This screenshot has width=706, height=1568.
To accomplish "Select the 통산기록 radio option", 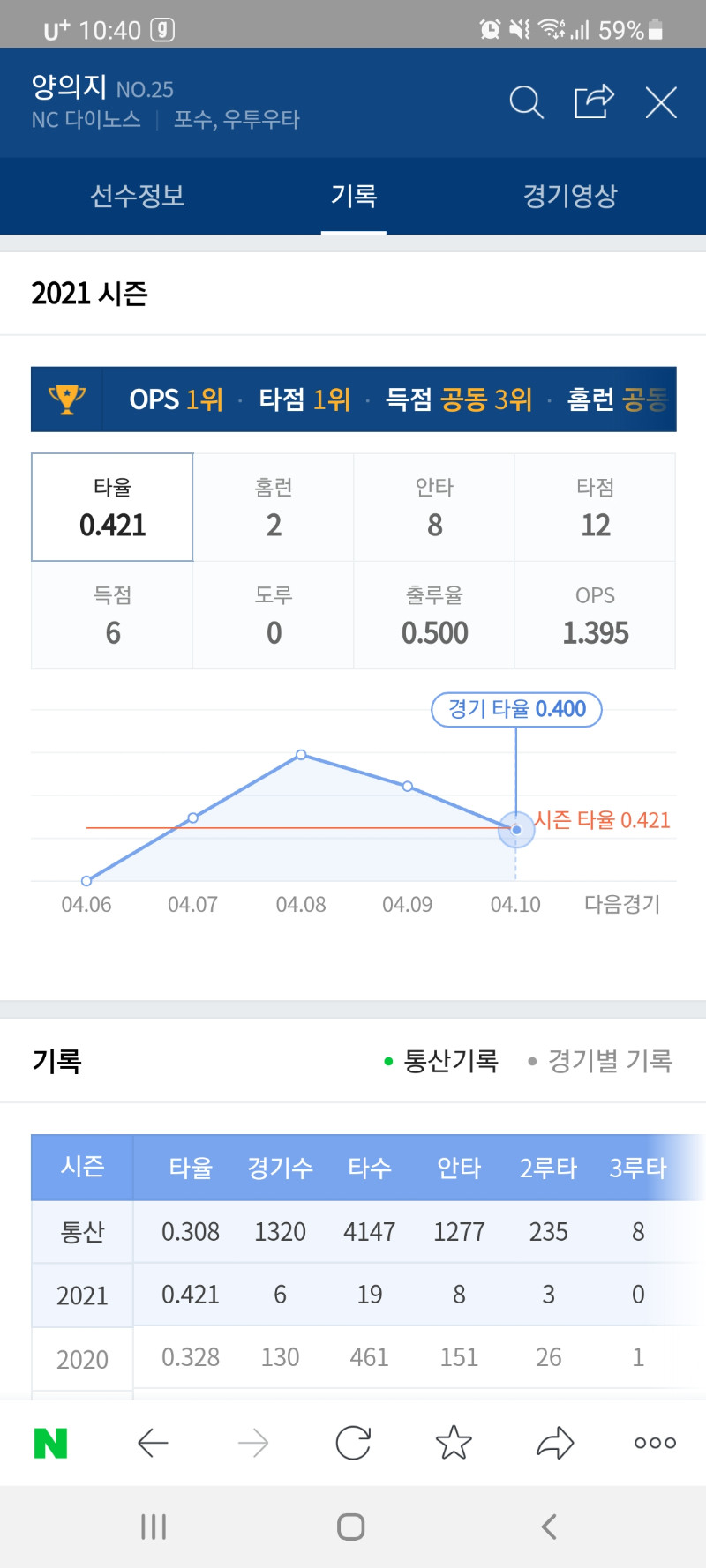I will tap(441, 1061).
